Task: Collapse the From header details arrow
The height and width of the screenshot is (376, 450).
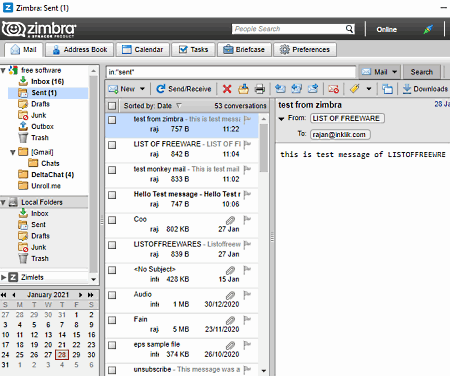Action: coord(282,118)
